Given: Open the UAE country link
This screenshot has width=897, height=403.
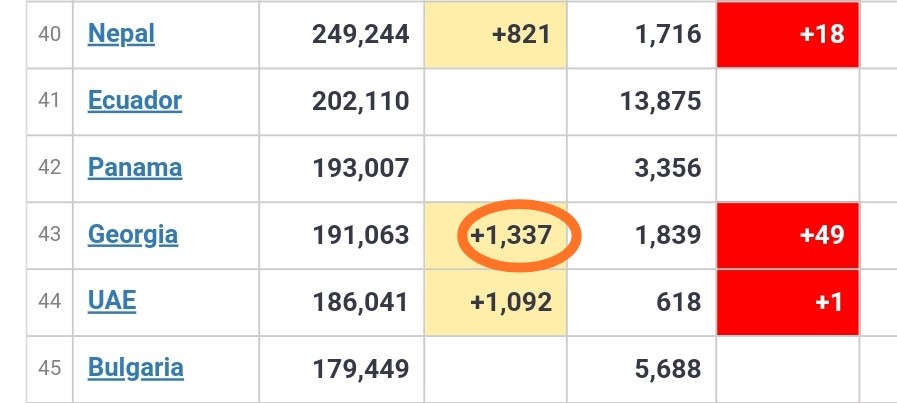Looking at the screenshot, I should pos(112,301).
